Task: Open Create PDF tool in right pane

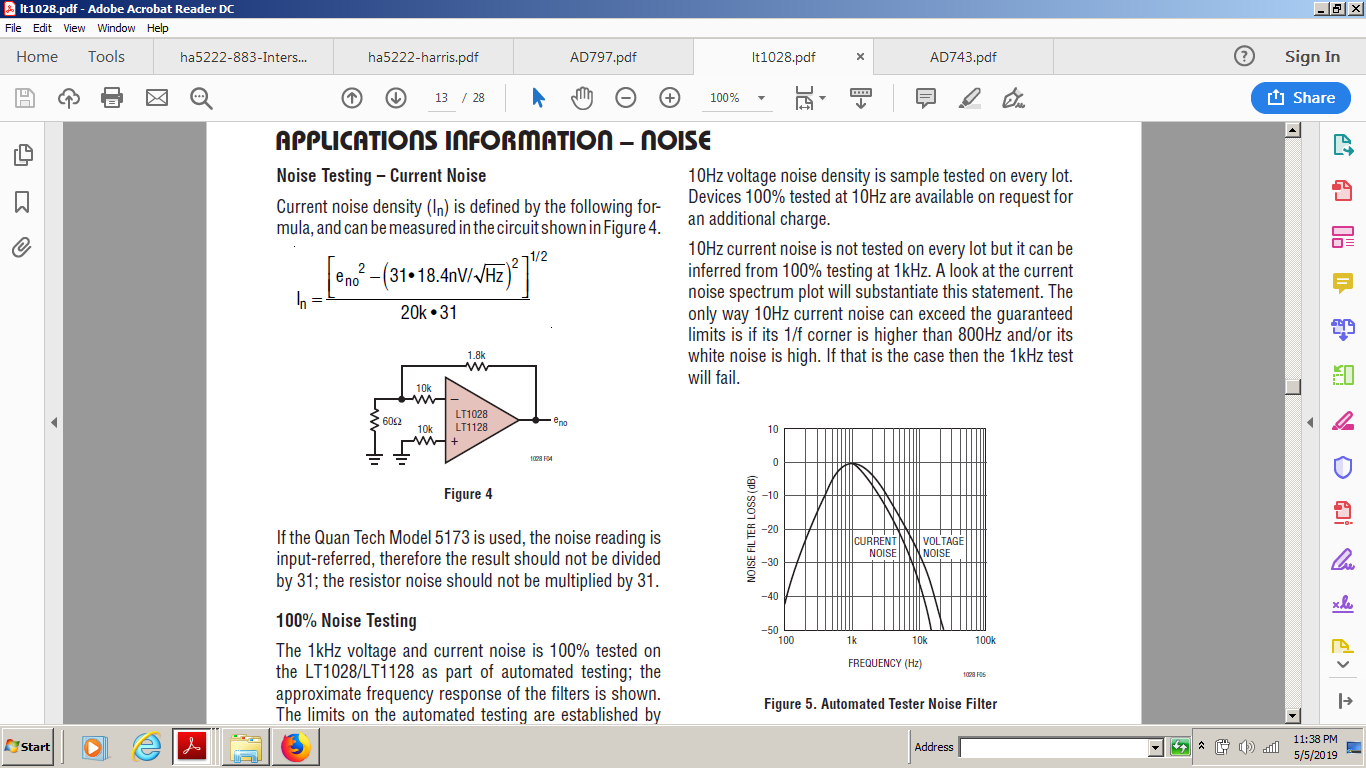Action: pyautogui.click(x=1342, y=191)
